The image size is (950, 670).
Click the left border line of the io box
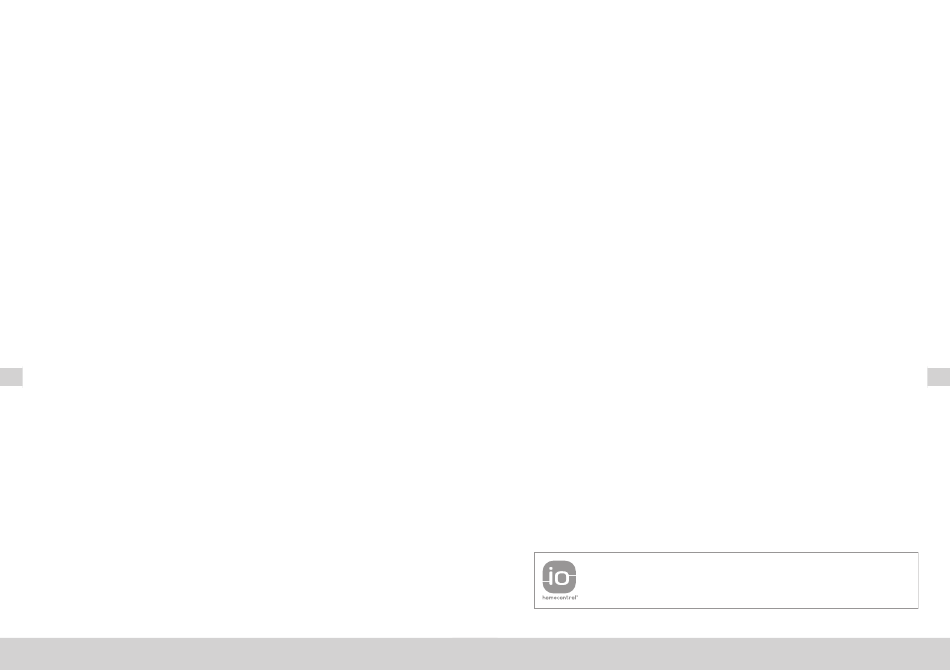[x=534, y=580]
